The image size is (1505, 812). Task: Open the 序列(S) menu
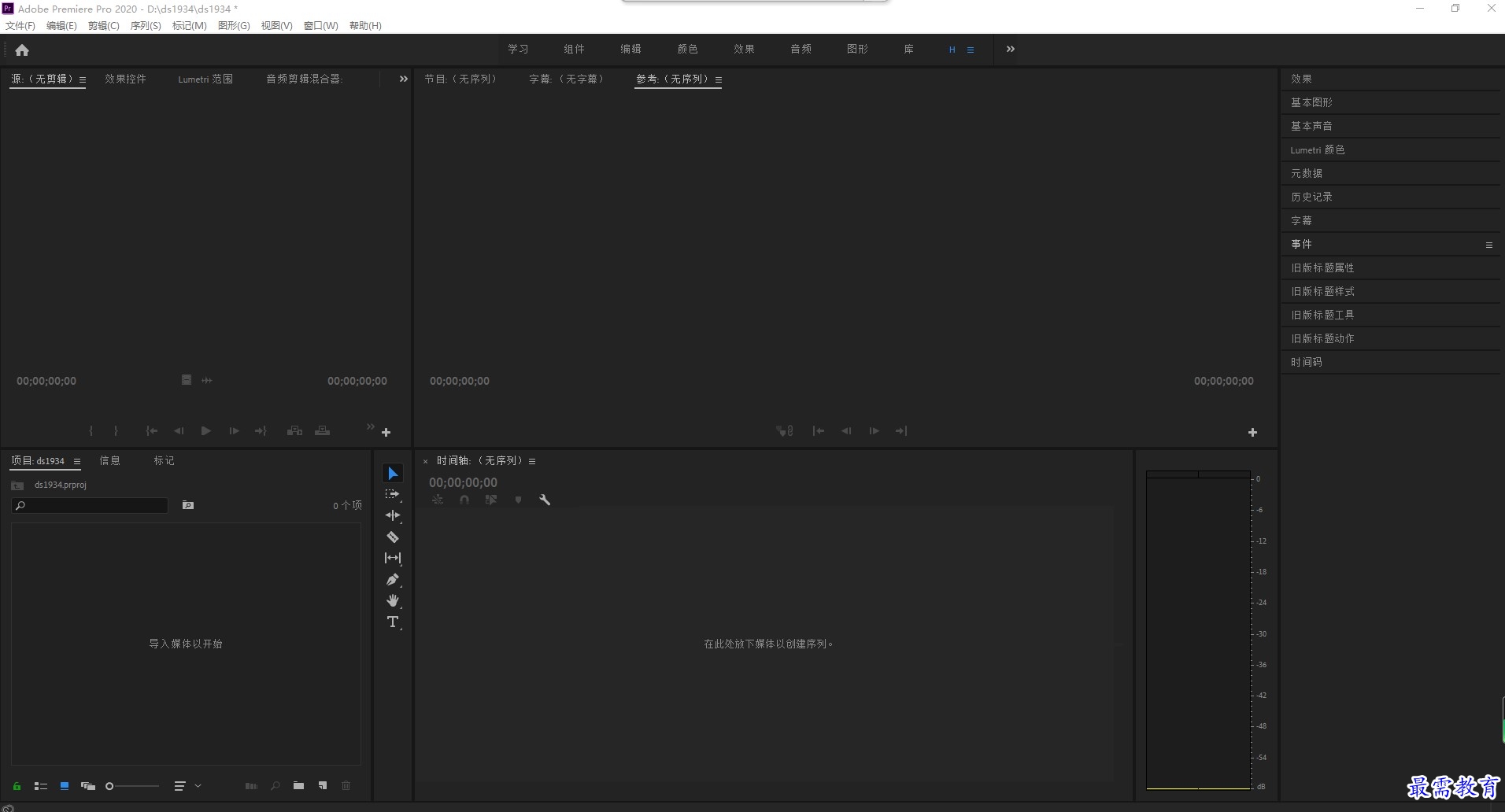(146, 26)
